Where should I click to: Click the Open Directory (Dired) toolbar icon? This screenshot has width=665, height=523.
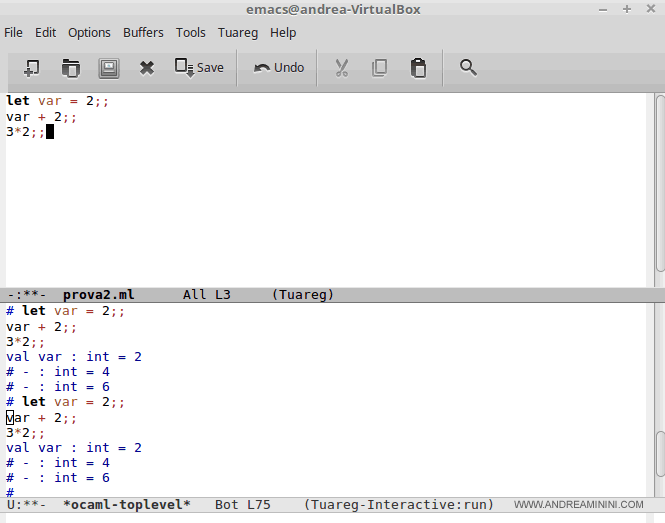pos(108,68)
